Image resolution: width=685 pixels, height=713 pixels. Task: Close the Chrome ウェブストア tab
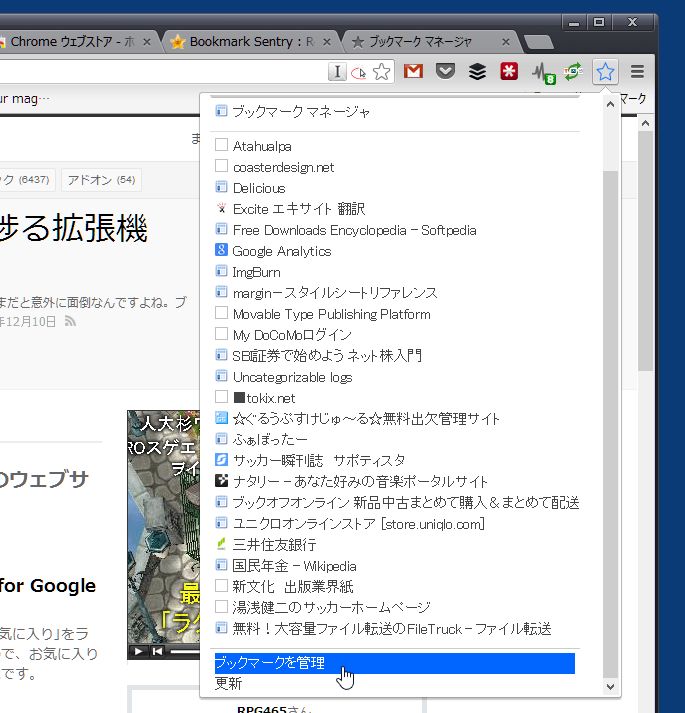[147, 42]
